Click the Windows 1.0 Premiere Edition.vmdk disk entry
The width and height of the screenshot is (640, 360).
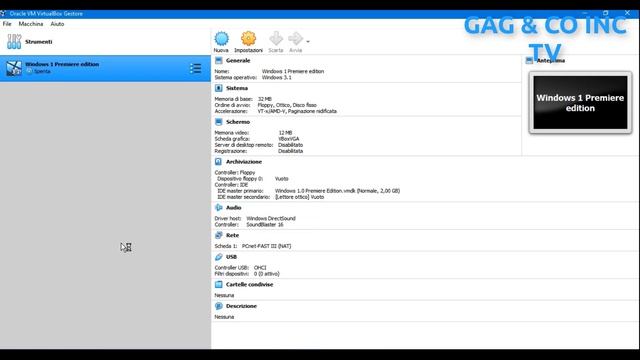coord(338,191)
